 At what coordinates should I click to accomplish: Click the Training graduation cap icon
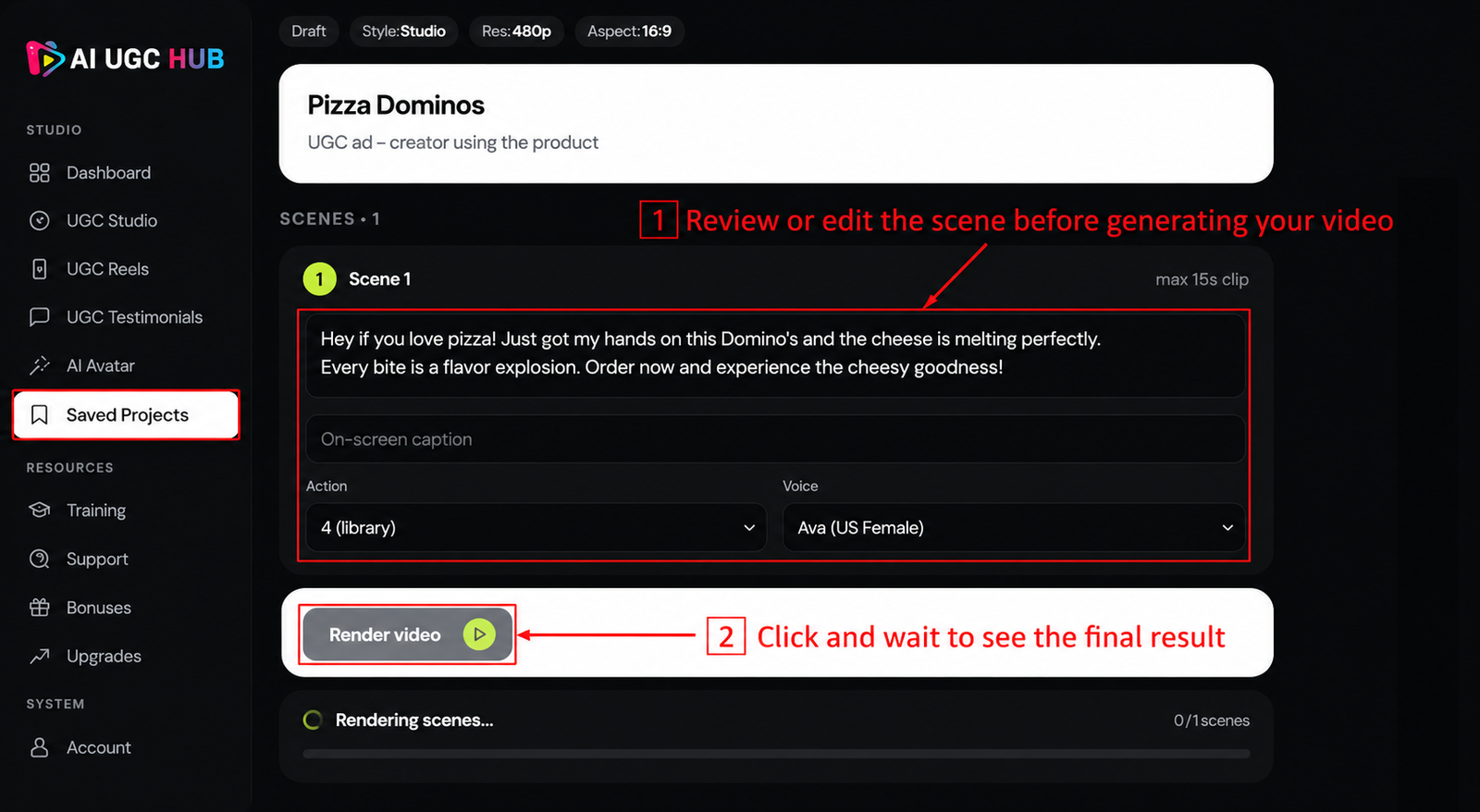pos(40,511)
